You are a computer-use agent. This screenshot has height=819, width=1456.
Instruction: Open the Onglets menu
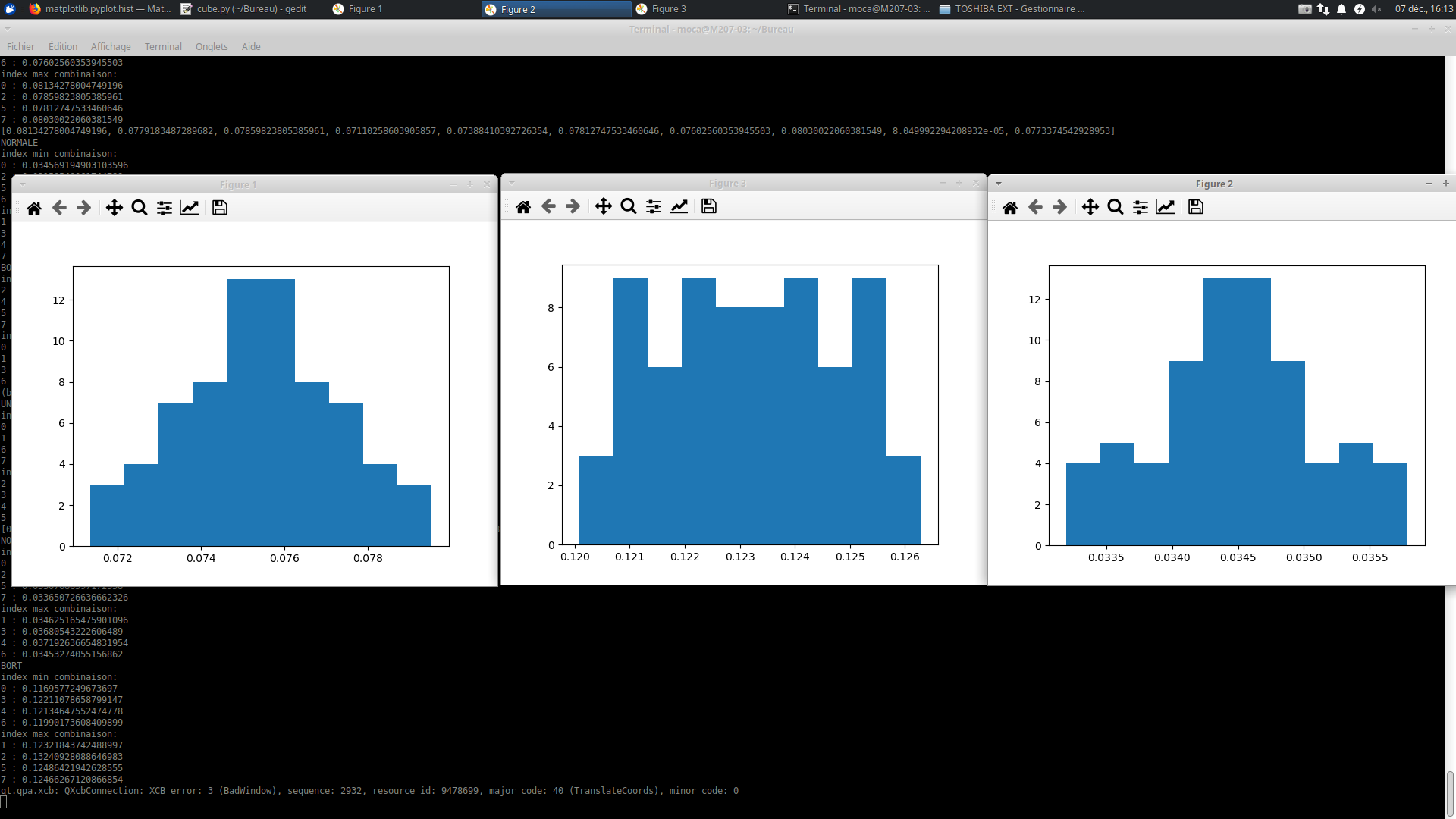coord(212,46)
